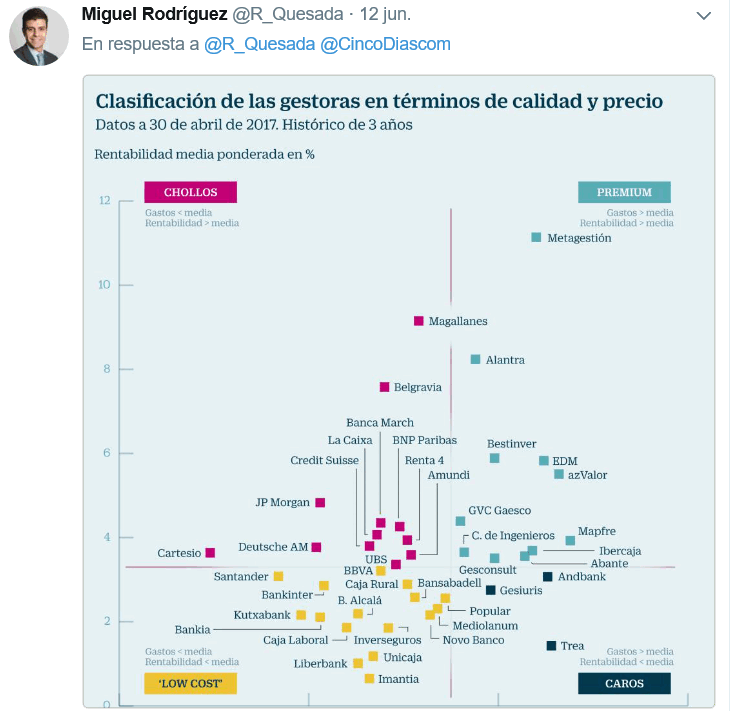Click the teal PREMIUM quadrant label

click(x=624, y=192)
